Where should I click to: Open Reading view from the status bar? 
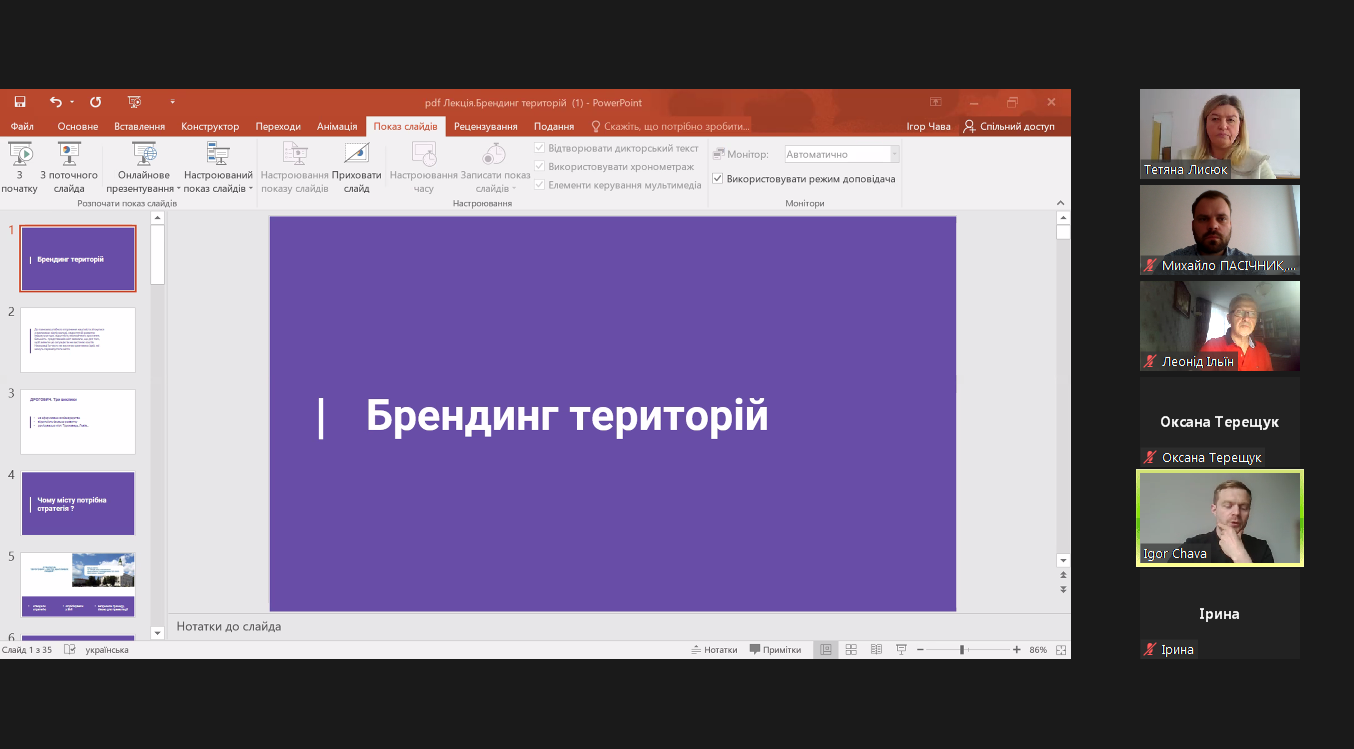[875, 649]
